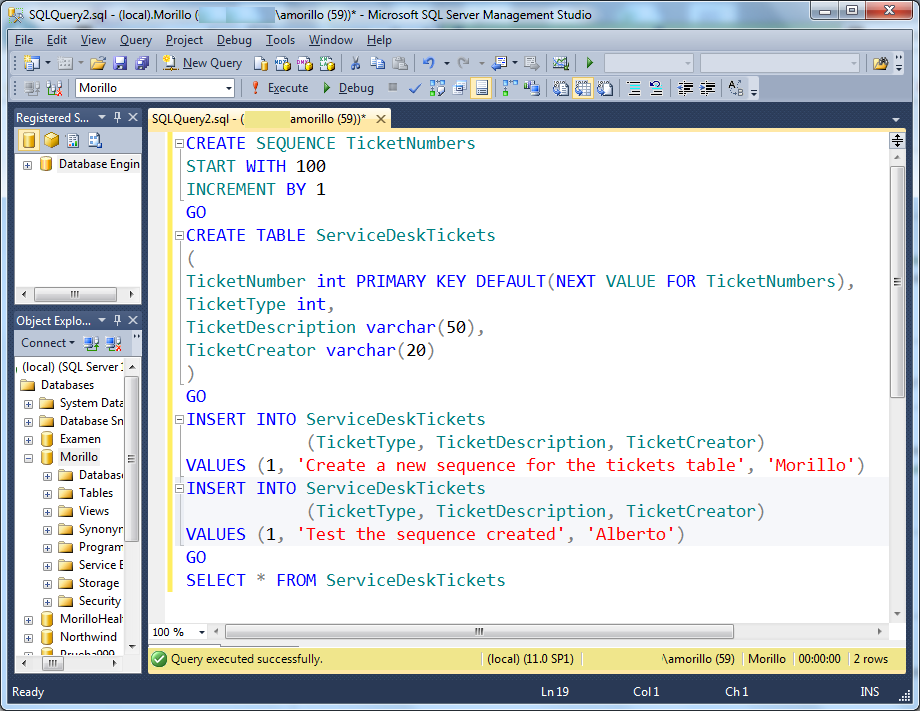The image size is (920, 711).
Task: Click the editor vertical scrollbar thumb
Action: [897, 282]
